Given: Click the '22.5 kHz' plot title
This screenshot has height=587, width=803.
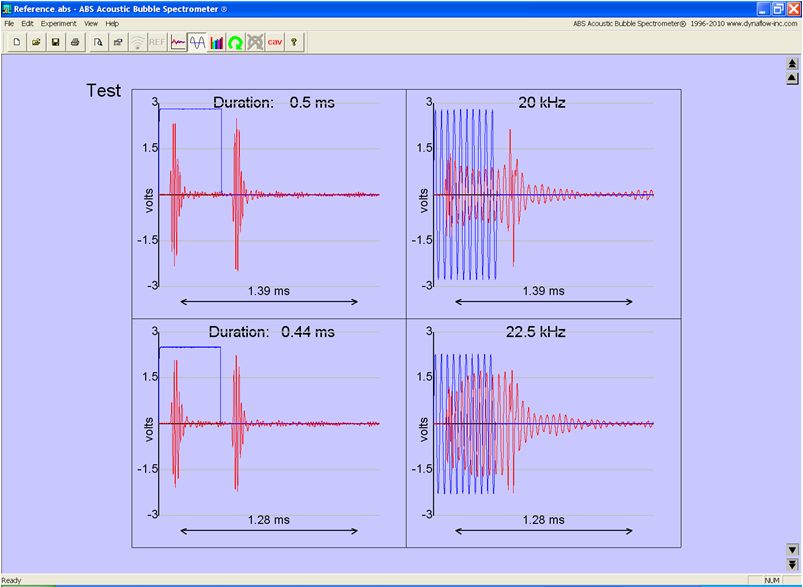Looking at the screenshot, I should point(536,332).
